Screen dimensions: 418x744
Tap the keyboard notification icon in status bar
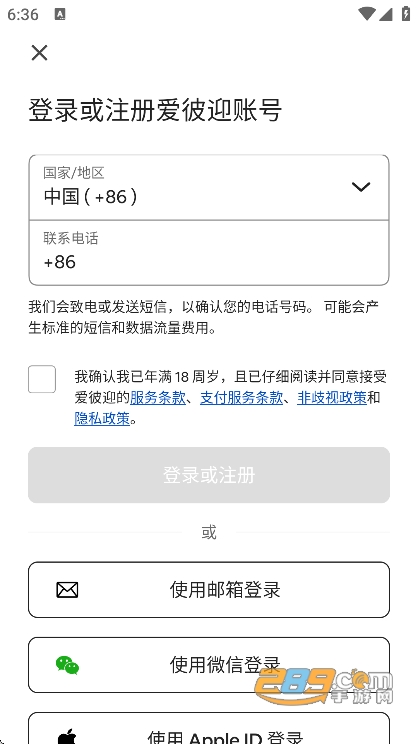(60, 14)
